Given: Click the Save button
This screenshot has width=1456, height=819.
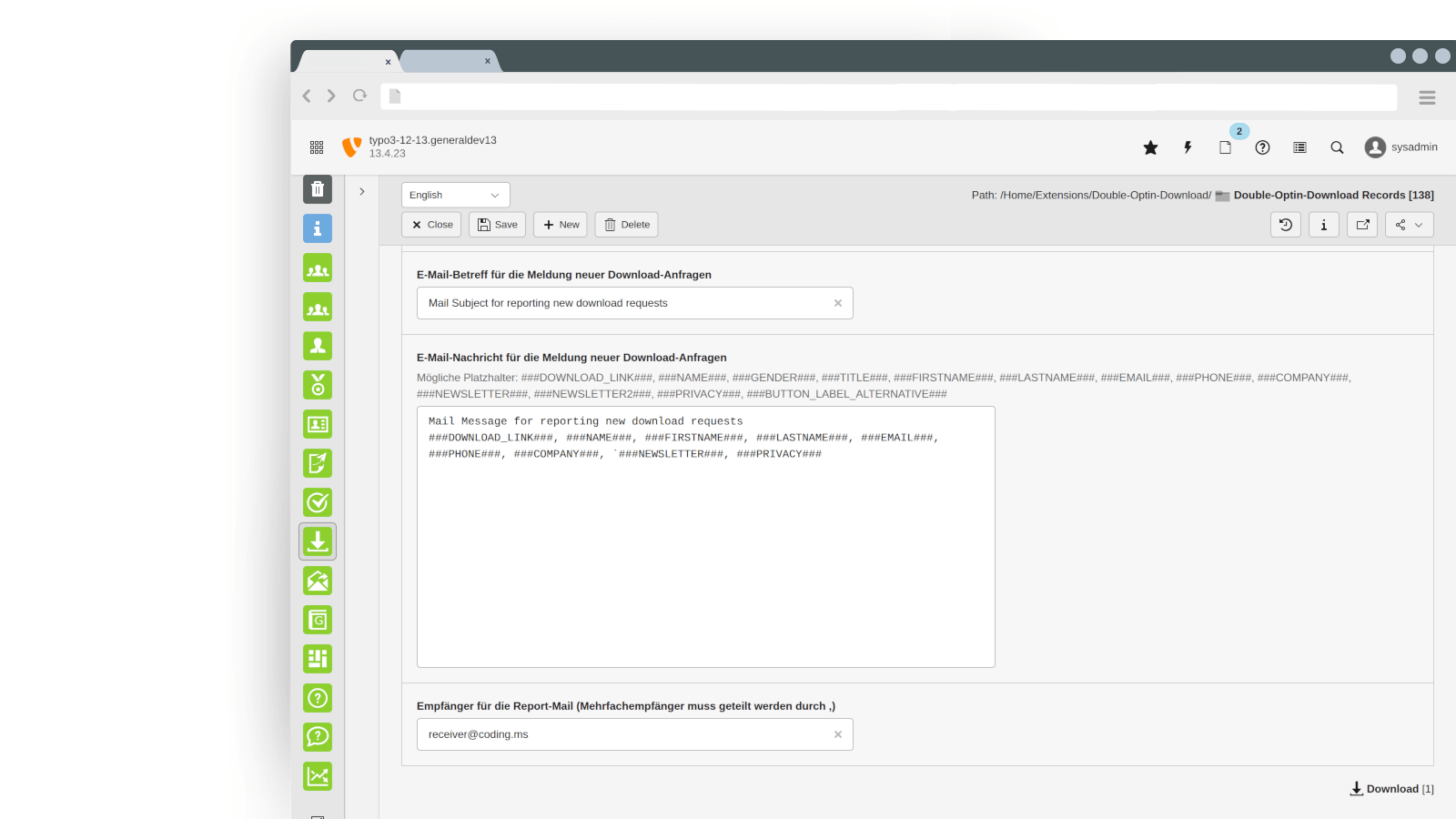Looking at the screenshot, I should point(497,225).
